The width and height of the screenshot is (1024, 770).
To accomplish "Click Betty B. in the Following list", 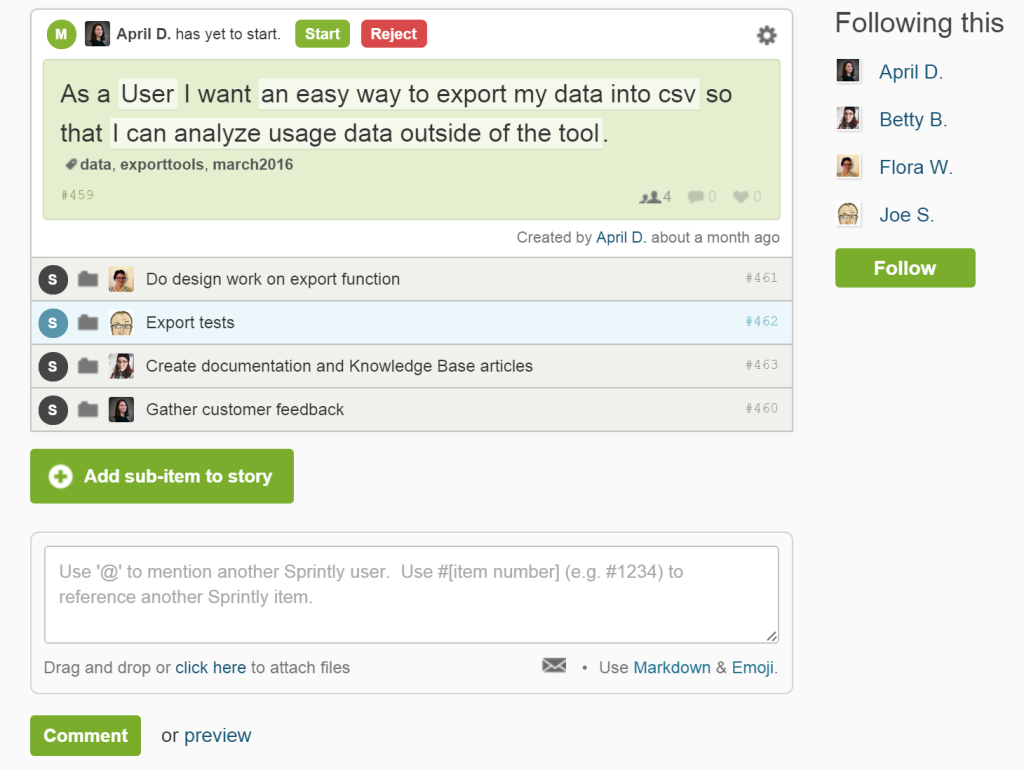I will (x=913, y=119).
